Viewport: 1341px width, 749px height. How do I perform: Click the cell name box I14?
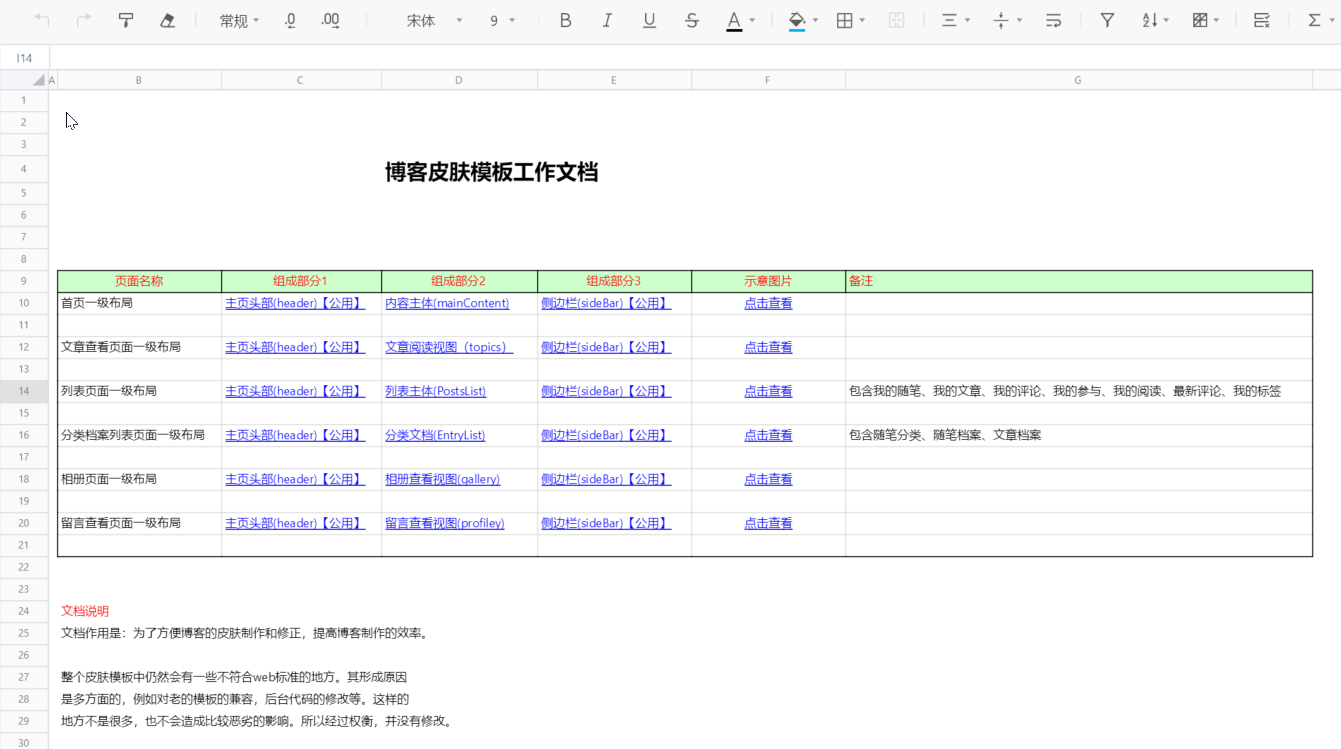click(x=24, y=58)
